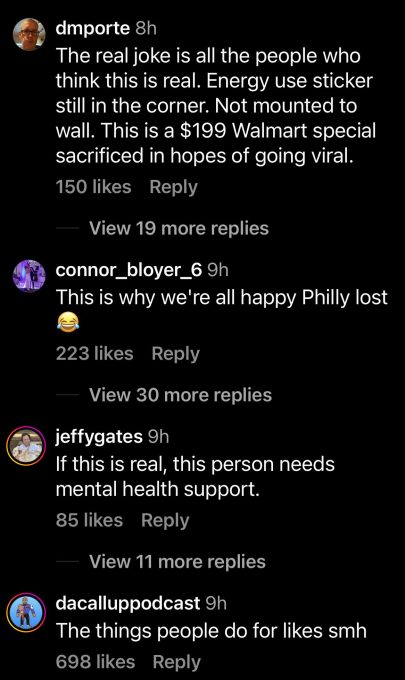The width and height of the screenshot is (405, 680).
Task: Open the jeffygates username link
Action: click(99, 436)
